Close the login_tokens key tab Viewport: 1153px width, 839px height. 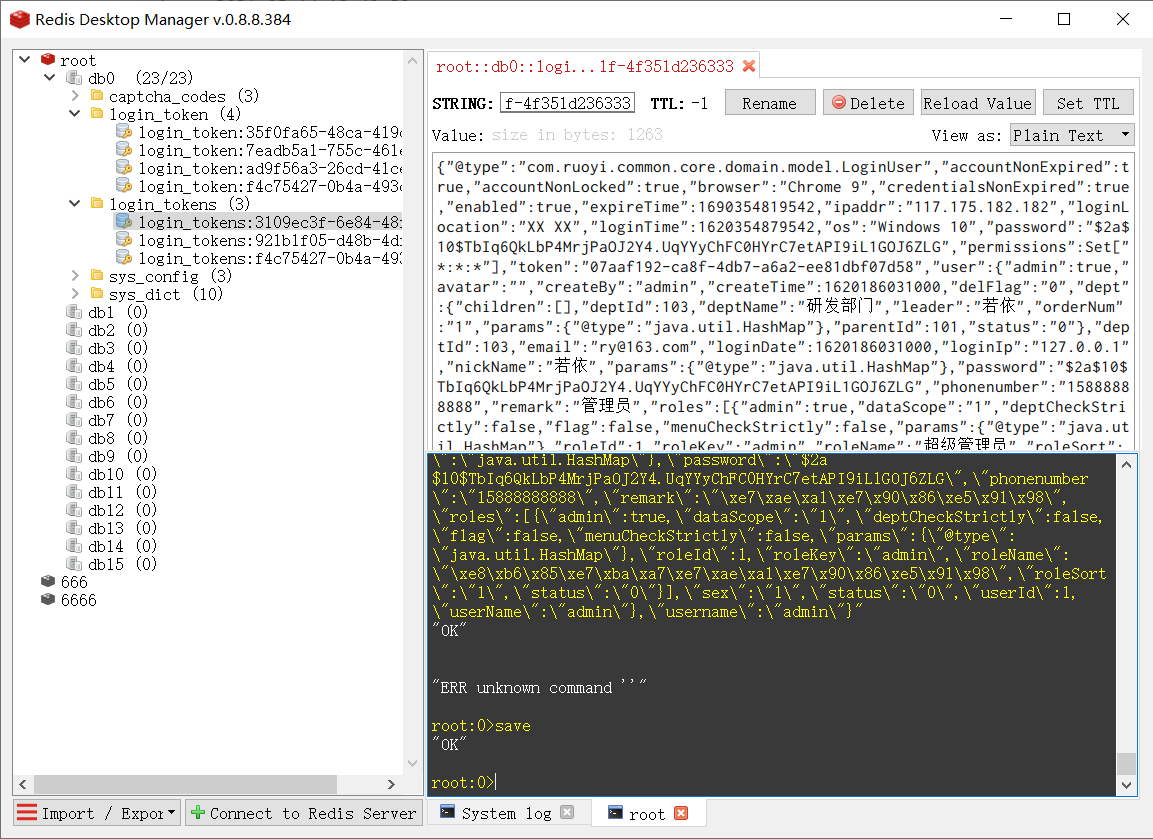(749, 66)
